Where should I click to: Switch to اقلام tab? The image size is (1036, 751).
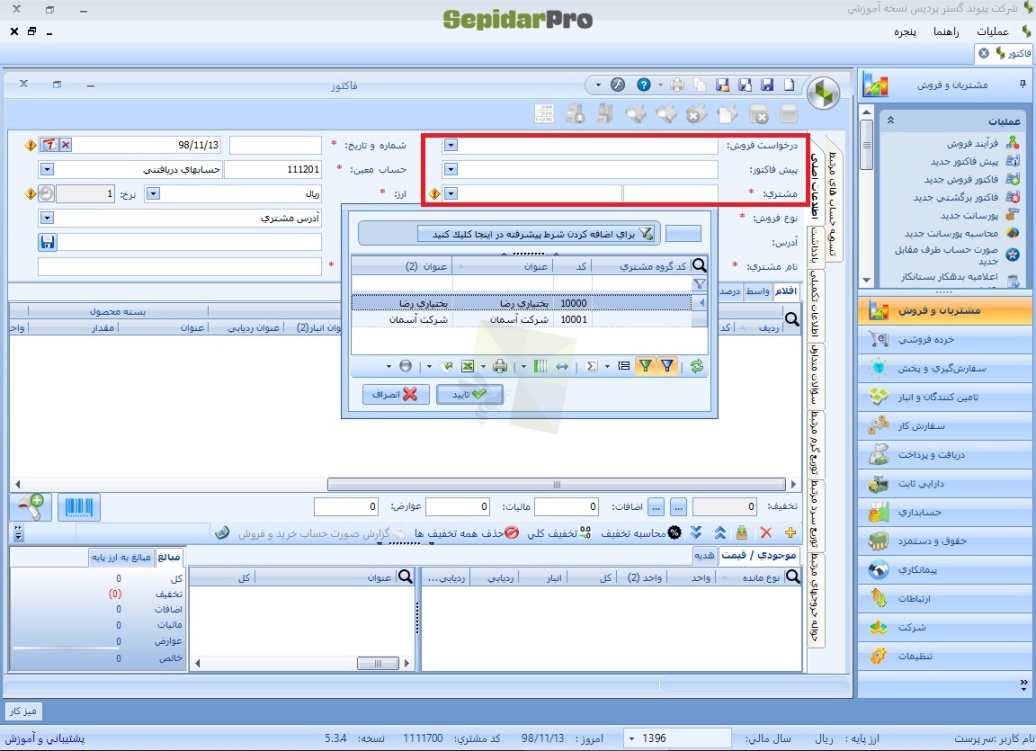point(786,291)
